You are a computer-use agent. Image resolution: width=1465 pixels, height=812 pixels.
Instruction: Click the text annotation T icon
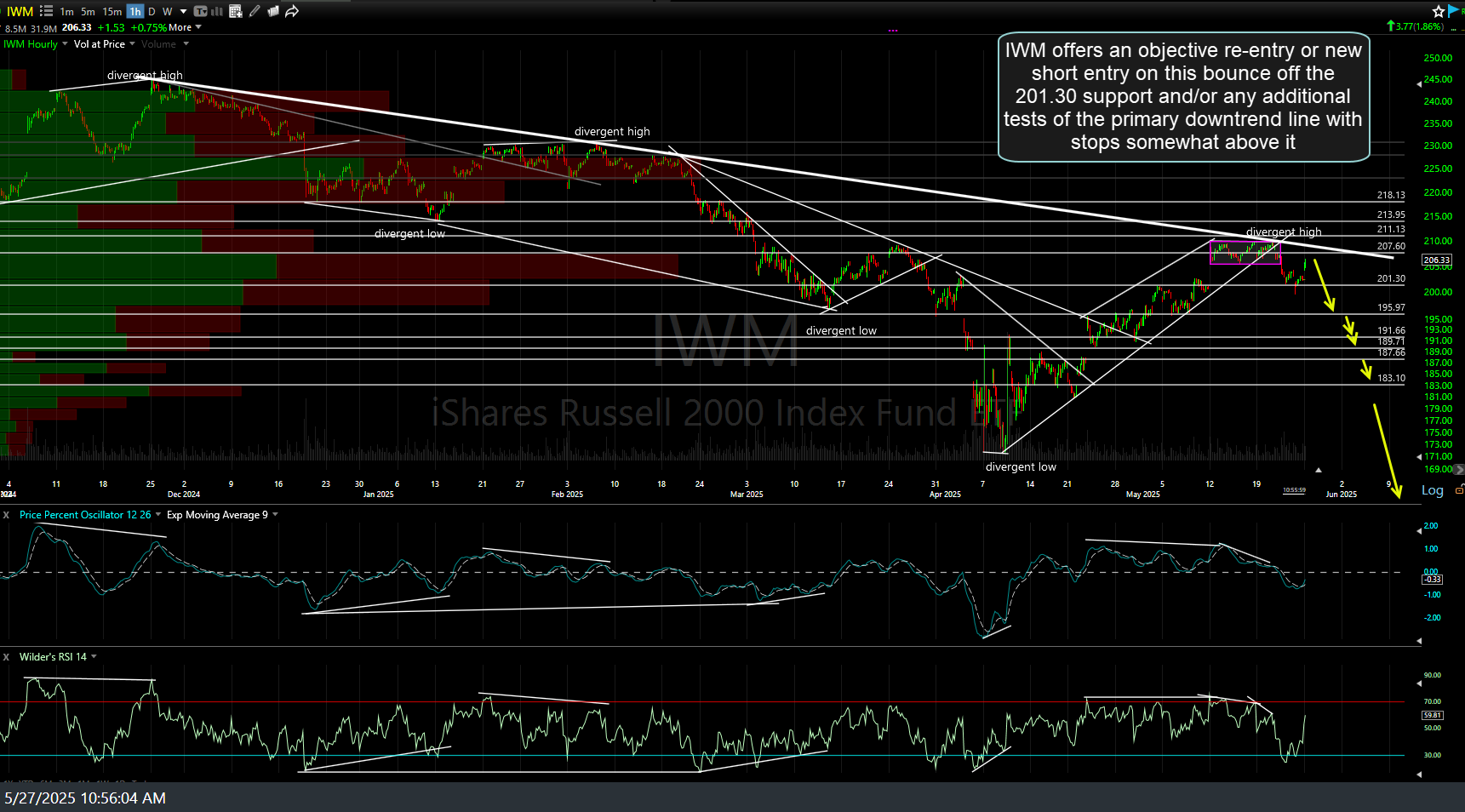(200, 11)
